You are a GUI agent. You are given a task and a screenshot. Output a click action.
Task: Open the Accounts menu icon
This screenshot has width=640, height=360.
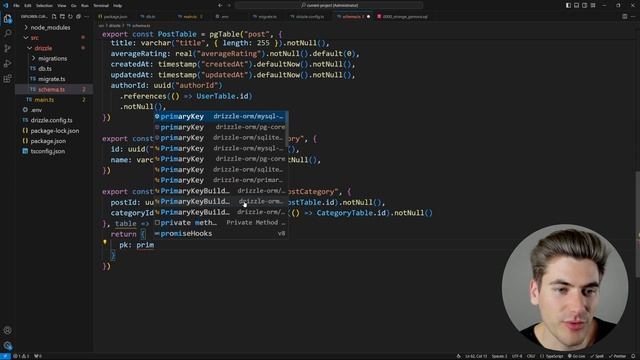point(7,330)
